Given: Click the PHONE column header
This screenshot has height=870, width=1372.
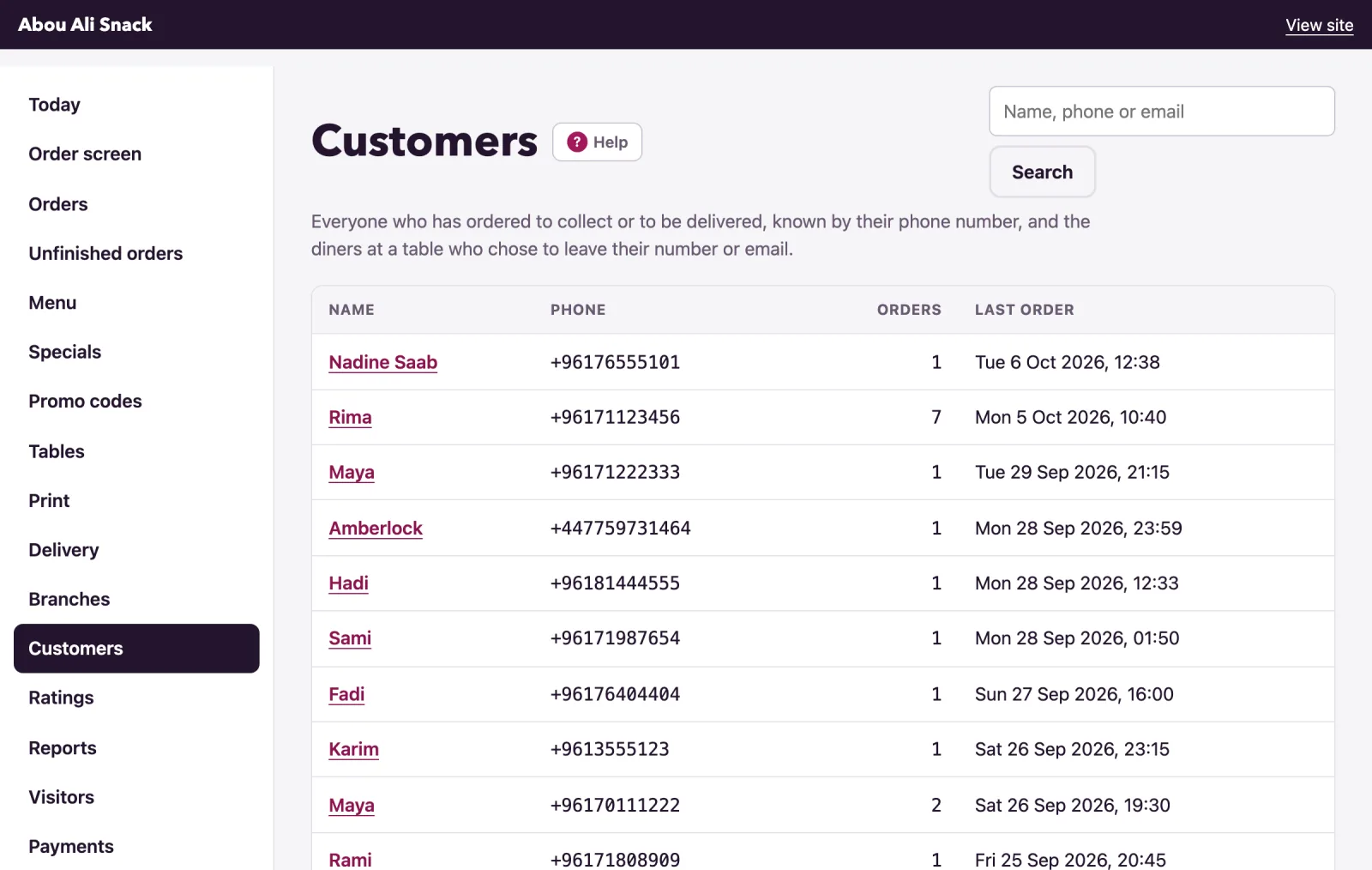Looking at the screenshot, I should 578,310.
